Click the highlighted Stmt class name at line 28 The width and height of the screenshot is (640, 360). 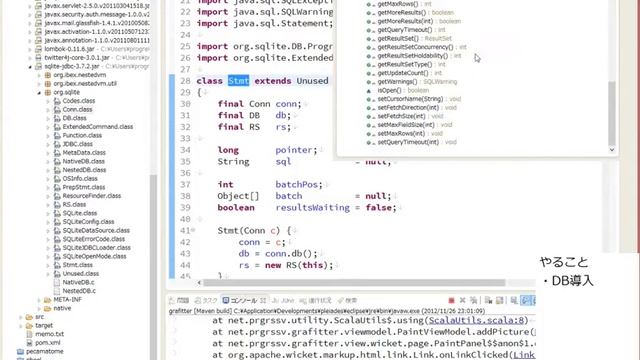(238, 81)
